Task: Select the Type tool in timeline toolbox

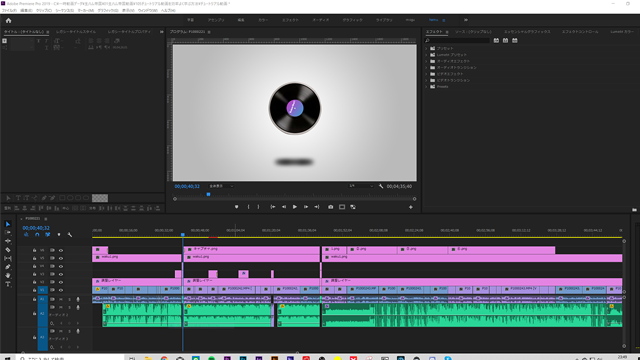Action: pos(8,284)
